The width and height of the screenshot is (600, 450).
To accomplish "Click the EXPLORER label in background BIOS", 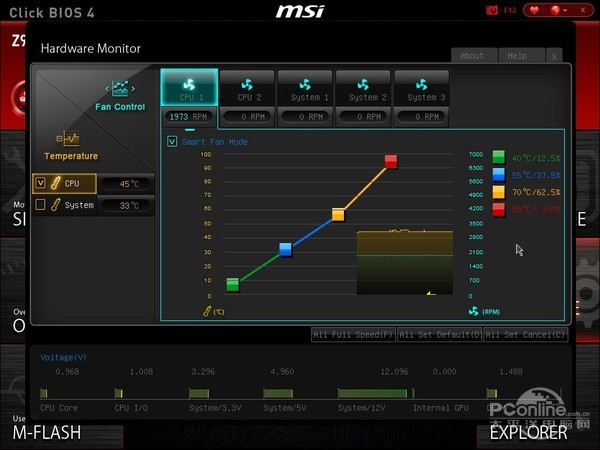I will coord(528,433).
